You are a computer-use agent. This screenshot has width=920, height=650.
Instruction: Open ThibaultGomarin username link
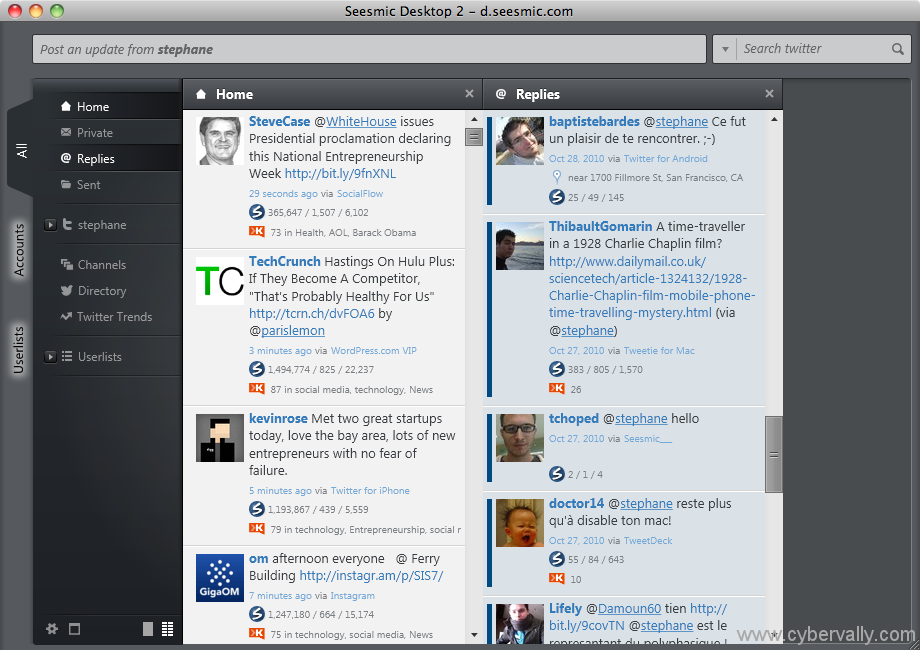[600, 226]
